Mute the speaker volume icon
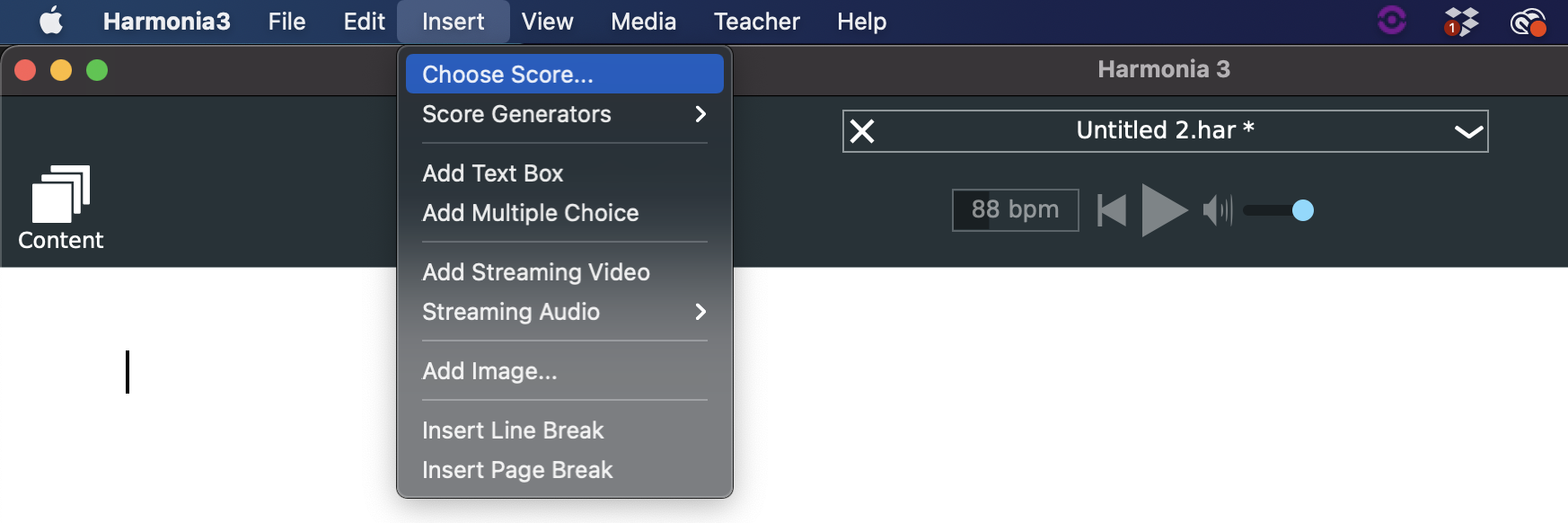This screenshot has height=523, width=1568. (x=1217, y=210)
